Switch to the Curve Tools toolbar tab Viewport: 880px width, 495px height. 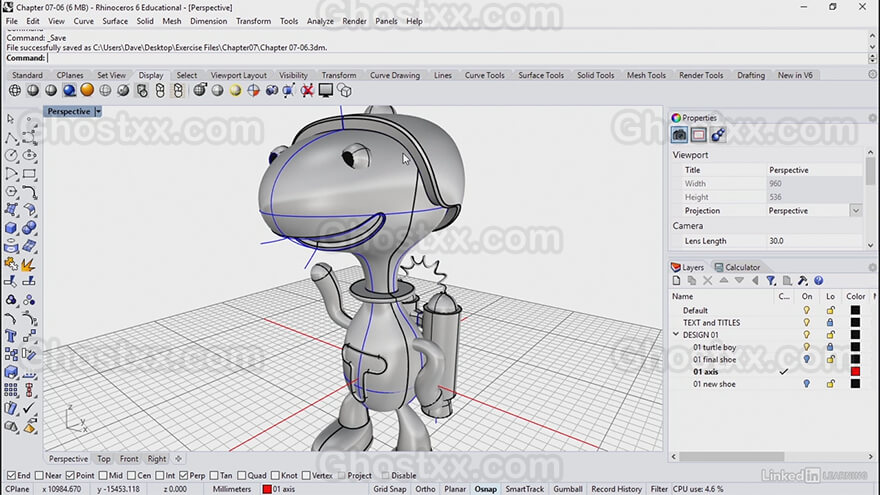click(484, 75)
